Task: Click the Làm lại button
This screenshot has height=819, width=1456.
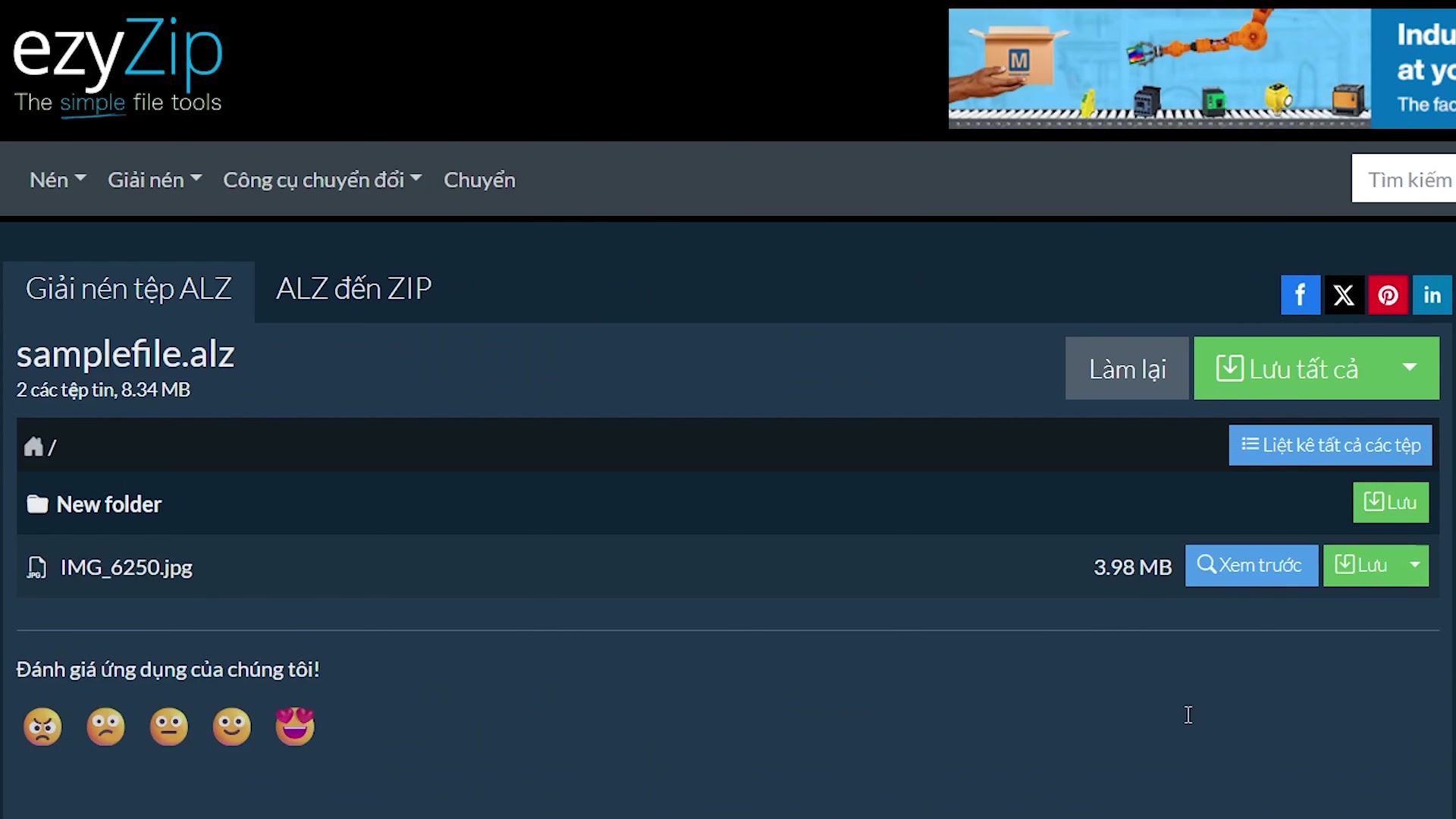Action: coord(1127,369)
